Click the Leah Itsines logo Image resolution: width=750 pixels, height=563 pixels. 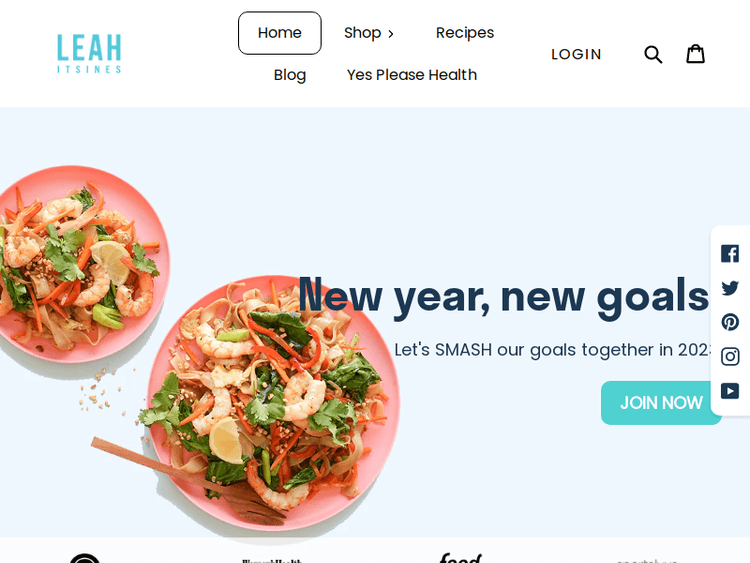(x=89, y=54)
